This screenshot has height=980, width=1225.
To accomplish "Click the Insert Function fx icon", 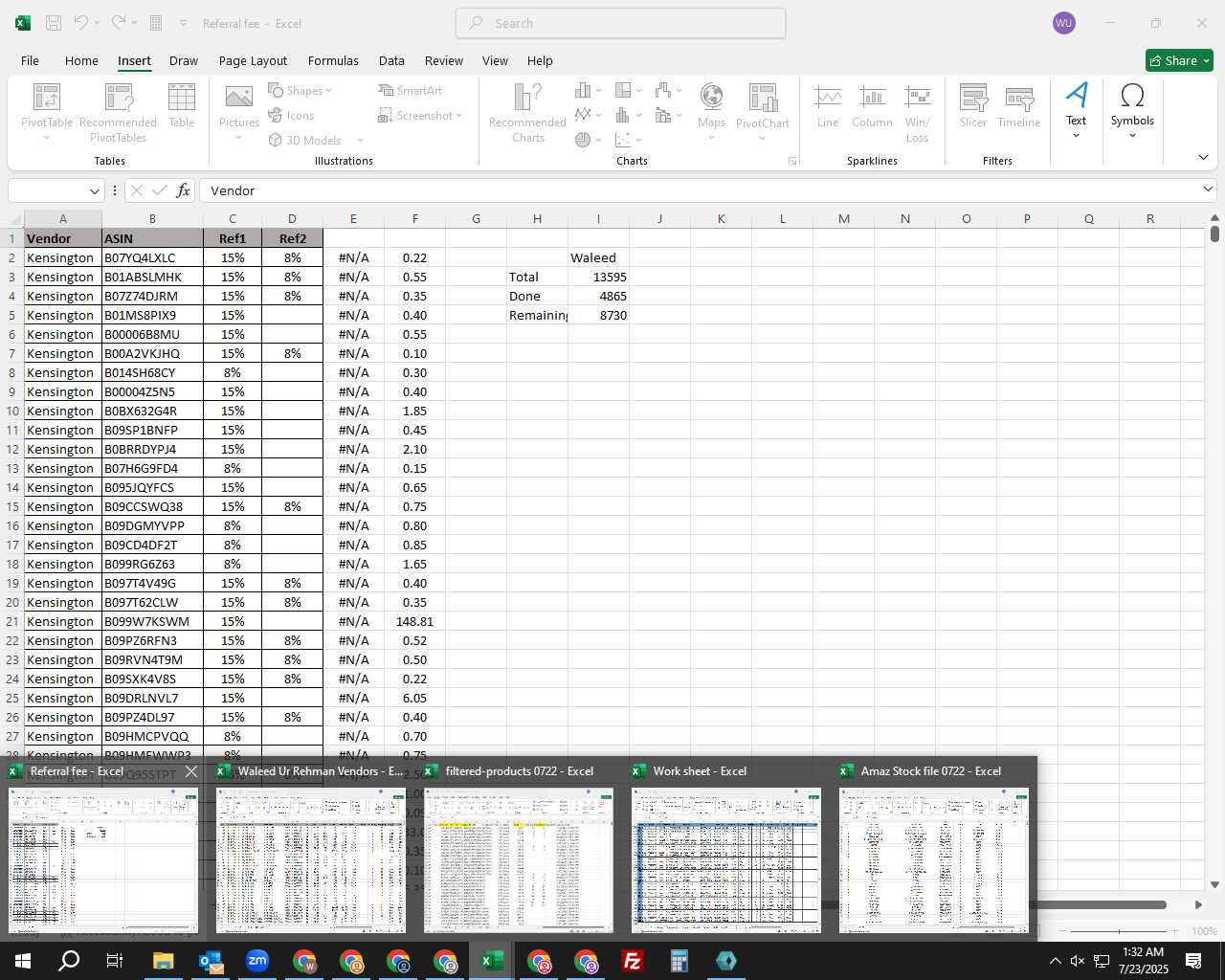I will [x=183, y=190].
